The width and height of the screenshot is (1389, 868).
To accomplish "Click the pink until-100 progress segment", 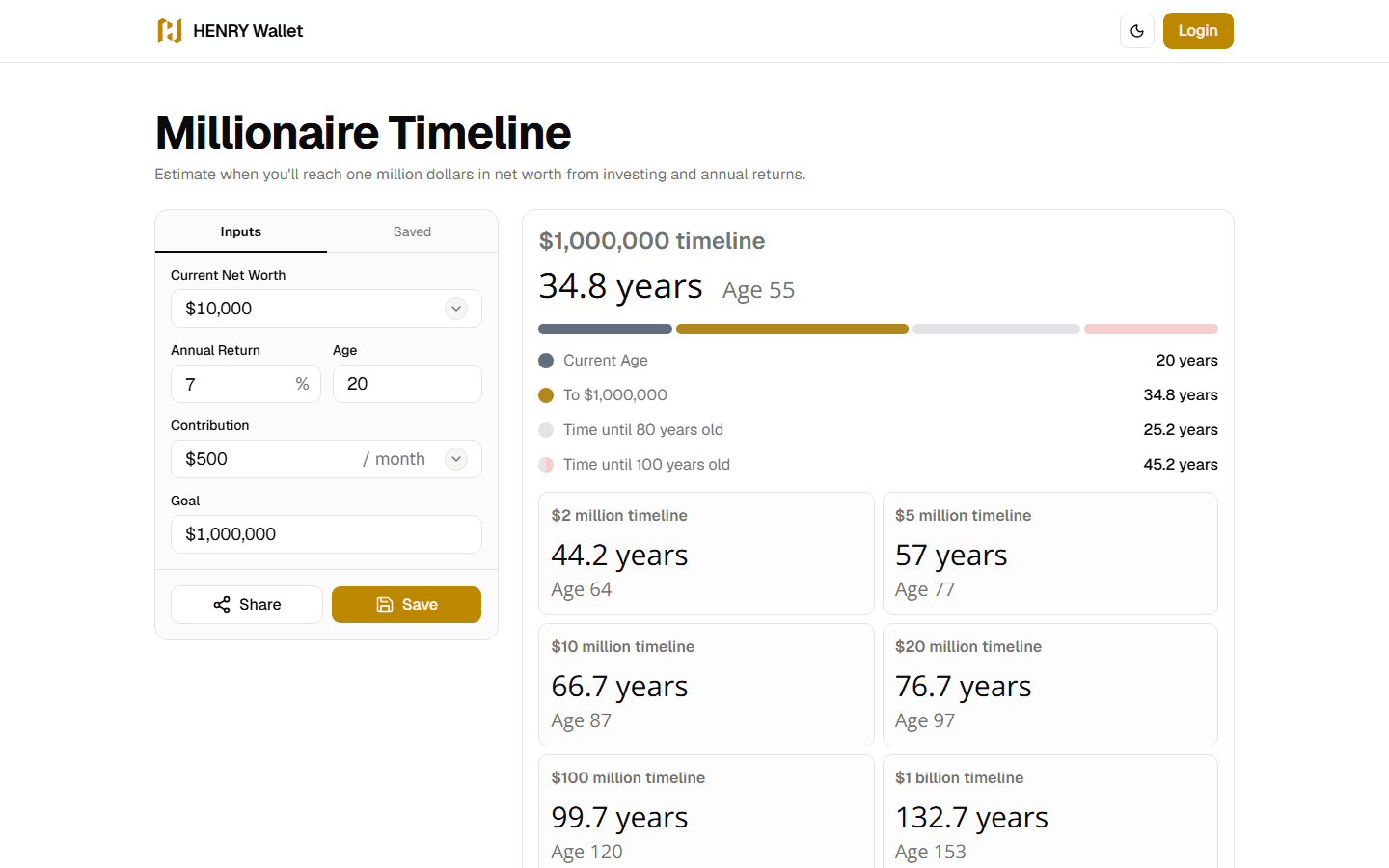I will coord(1151,329).
